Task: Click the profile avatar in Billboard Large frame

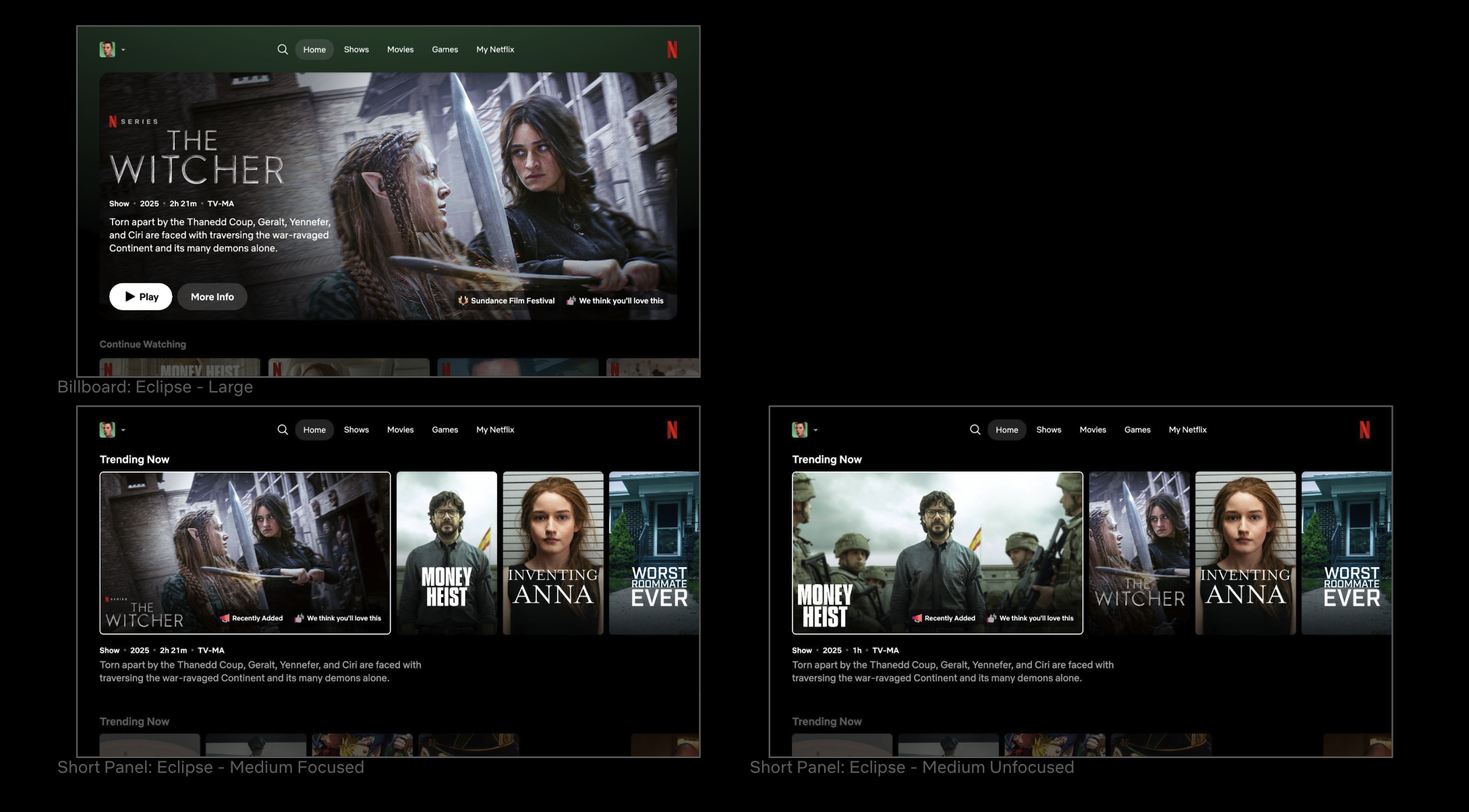Action: [x=107, y=49]
